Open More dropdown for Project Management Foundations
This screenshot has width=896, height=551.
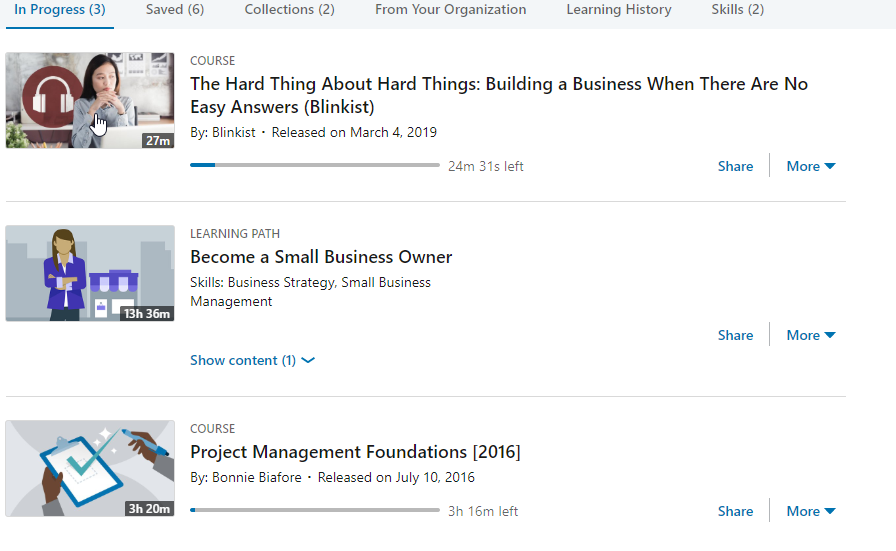tap(810, 511)
